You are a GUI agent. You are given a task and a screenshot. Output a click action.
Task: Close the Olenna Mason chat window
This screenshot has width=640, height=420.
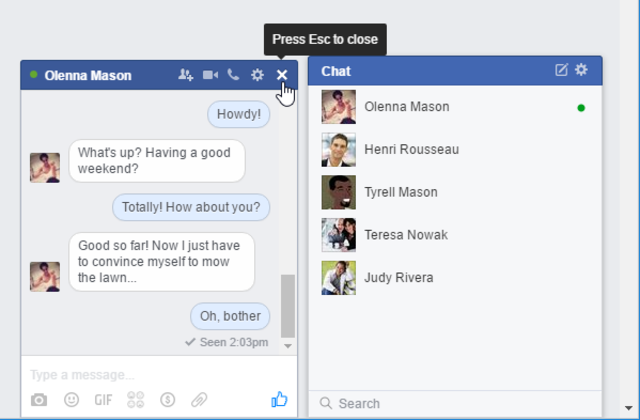(x=282, y=75)
